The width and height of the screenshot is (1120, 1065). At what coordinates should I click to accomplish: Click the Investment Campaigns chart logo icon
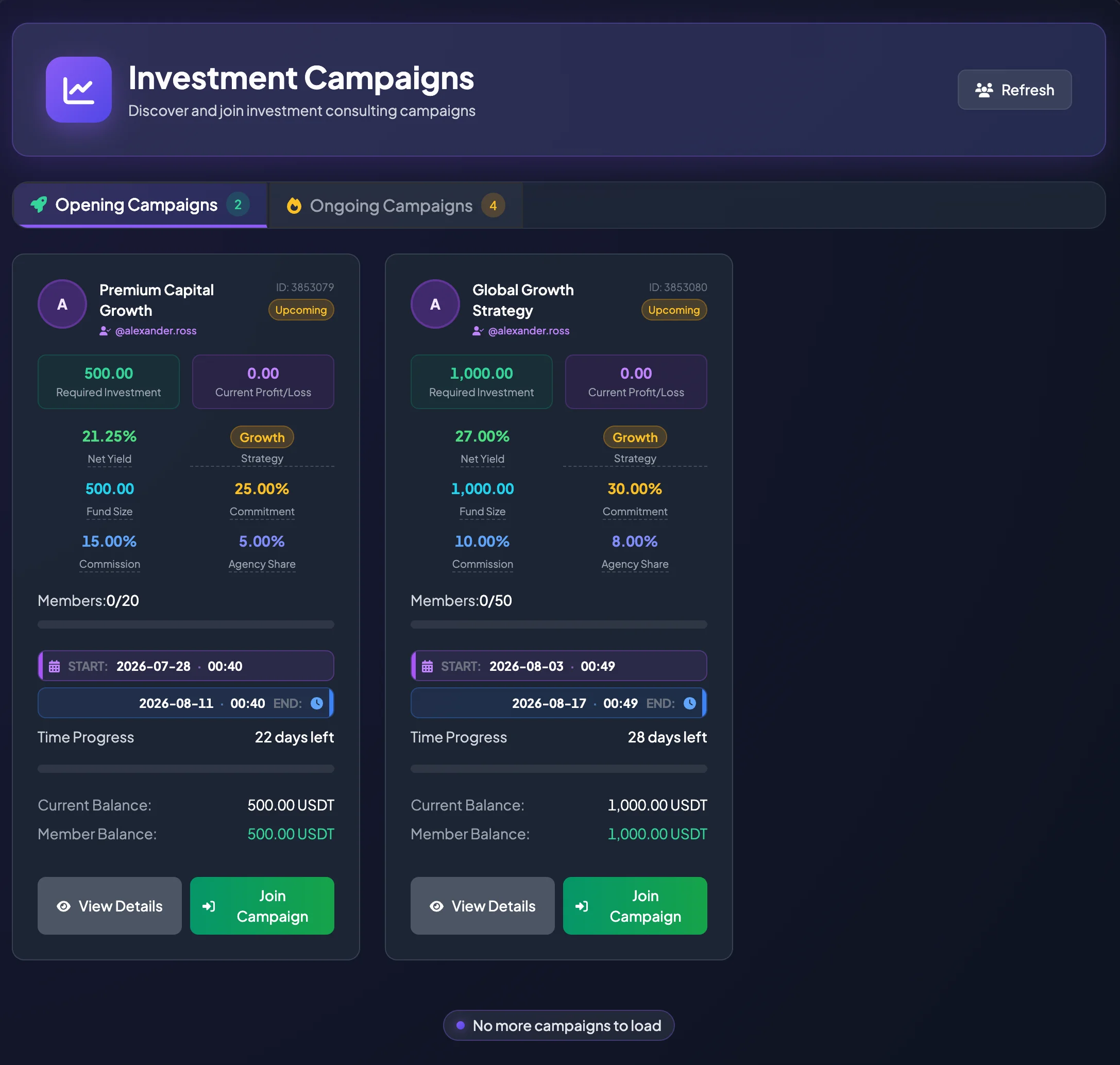pos(78,90)
